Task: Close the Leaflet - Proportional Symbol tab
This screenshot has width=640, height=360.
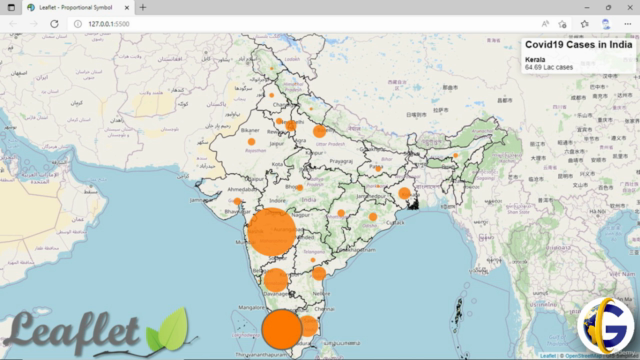Action: [127, 7]
